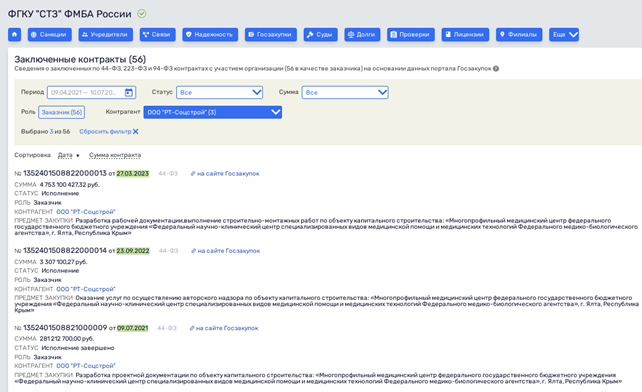Viewport: 642px width, 392px height.
Task: Click the highlighted date 09.07.2021
Action: coord(133,328)
